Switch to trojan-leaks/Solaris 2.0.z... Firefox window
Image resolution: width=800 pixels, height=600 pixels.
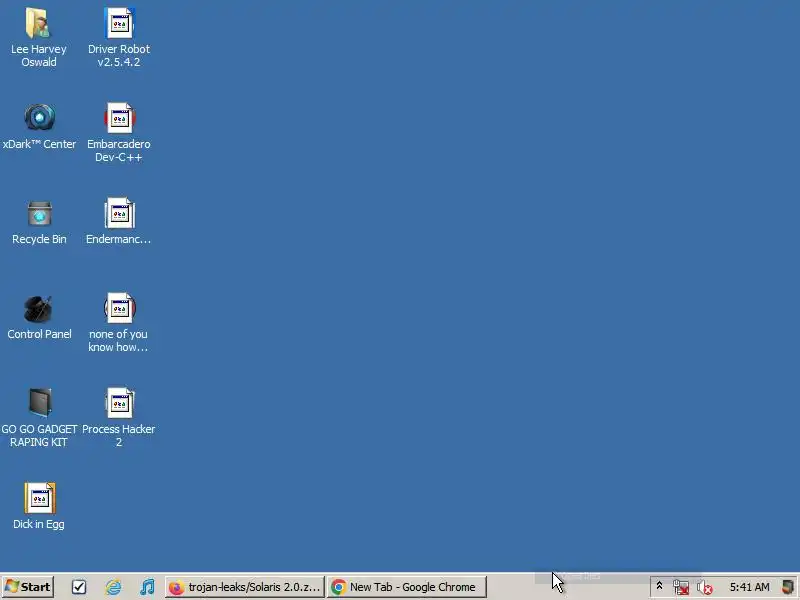point(245,587)
